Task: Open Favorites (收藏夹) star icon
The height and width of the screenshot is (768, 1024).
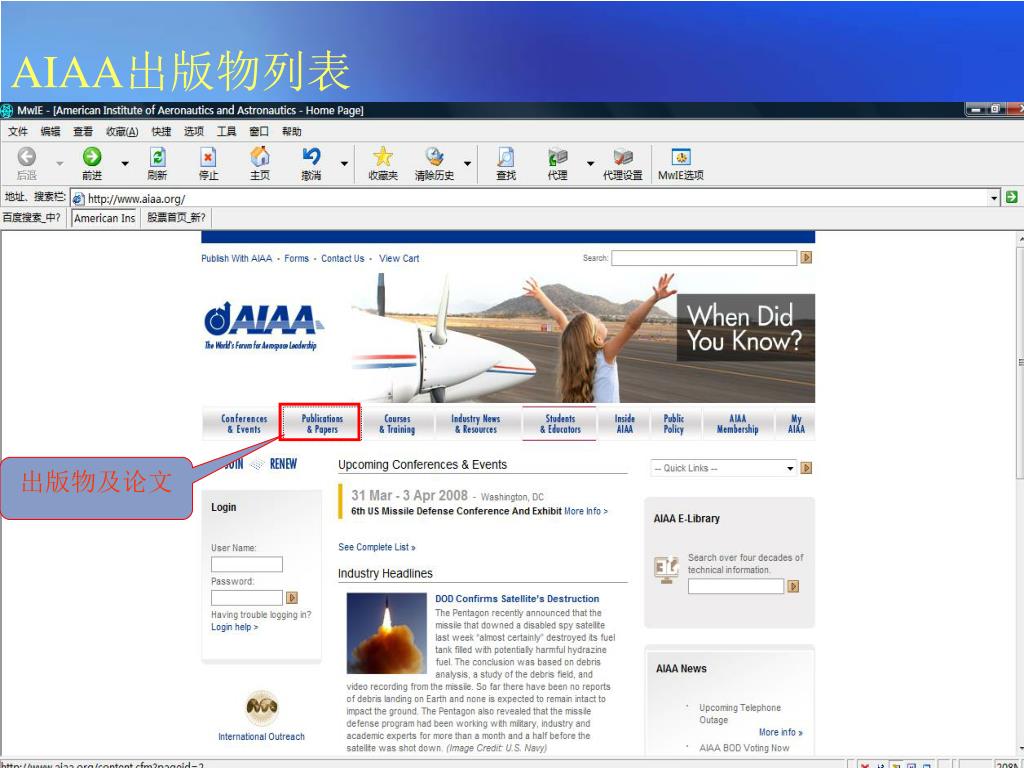Action: pyautogui.click(x=383, y=157)
